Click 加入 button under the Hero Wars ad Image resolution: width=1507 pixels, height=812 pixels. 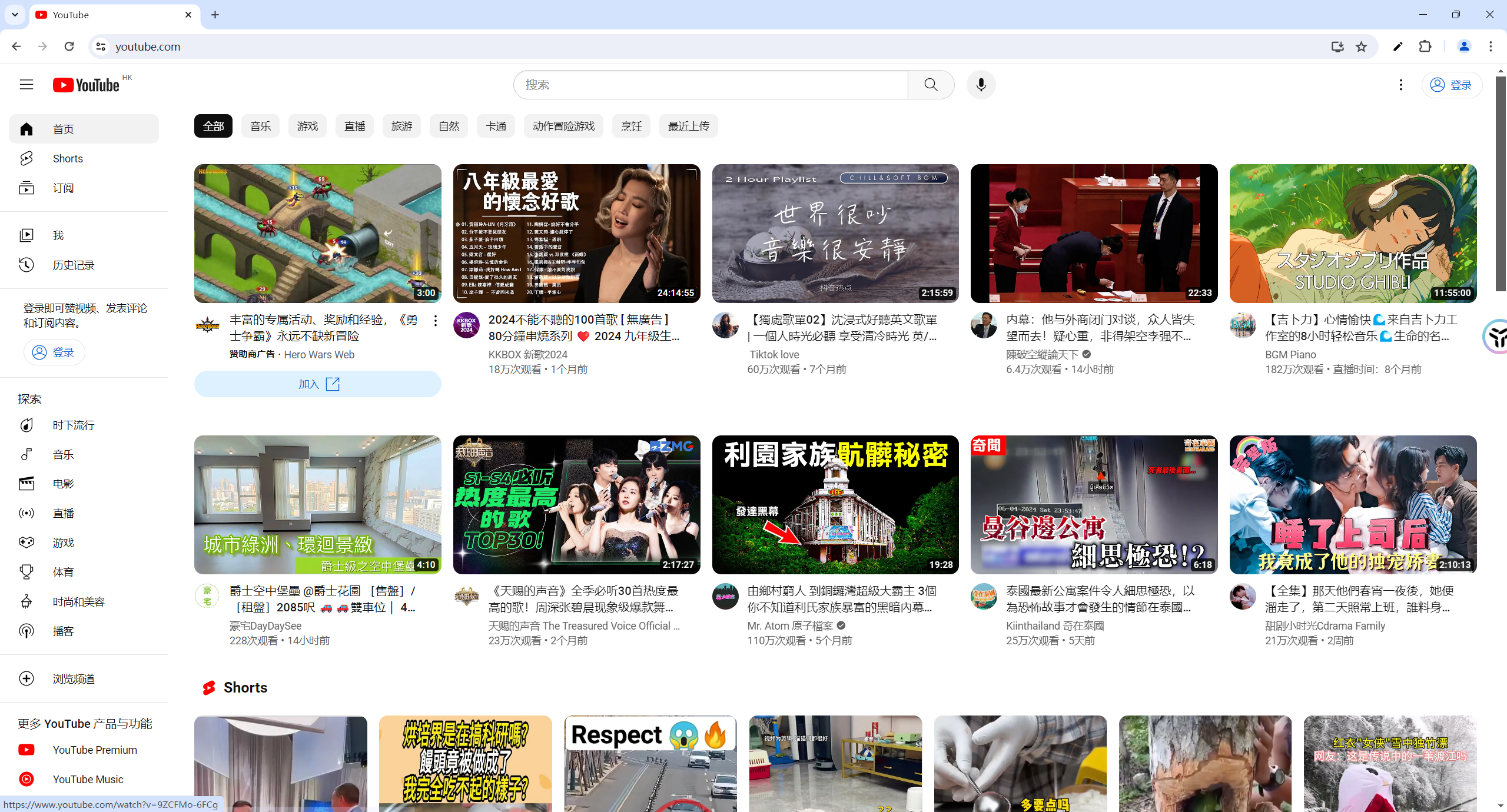tap(317, 384)
